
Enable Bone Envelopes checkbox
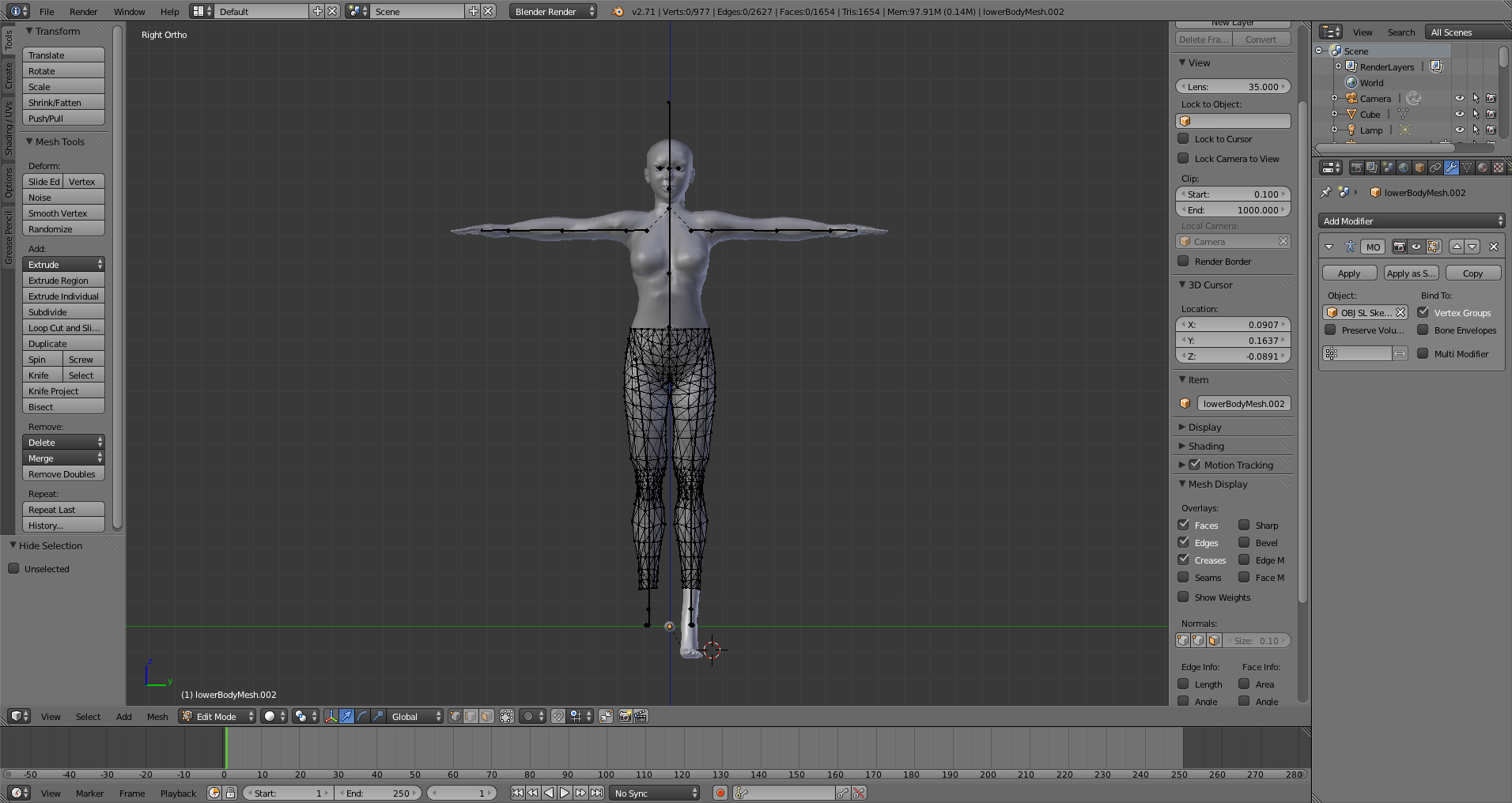click(x=1423, y=330)
